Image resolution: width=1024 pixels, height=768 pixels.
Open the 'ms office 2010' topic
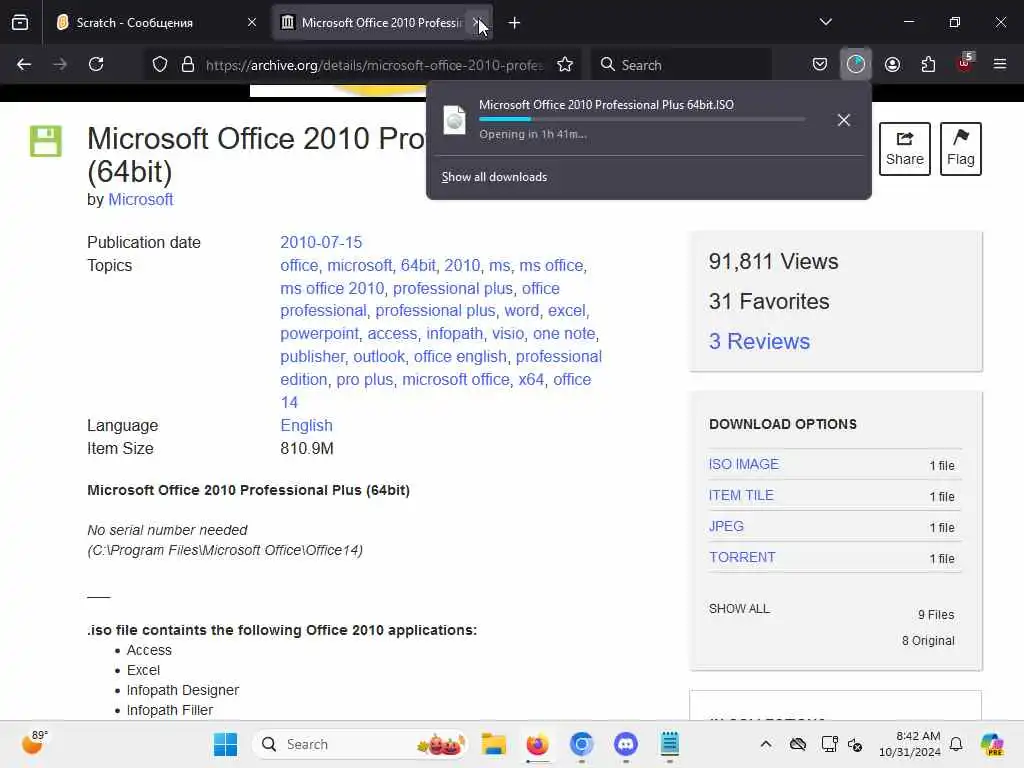(x=332, y=289)
